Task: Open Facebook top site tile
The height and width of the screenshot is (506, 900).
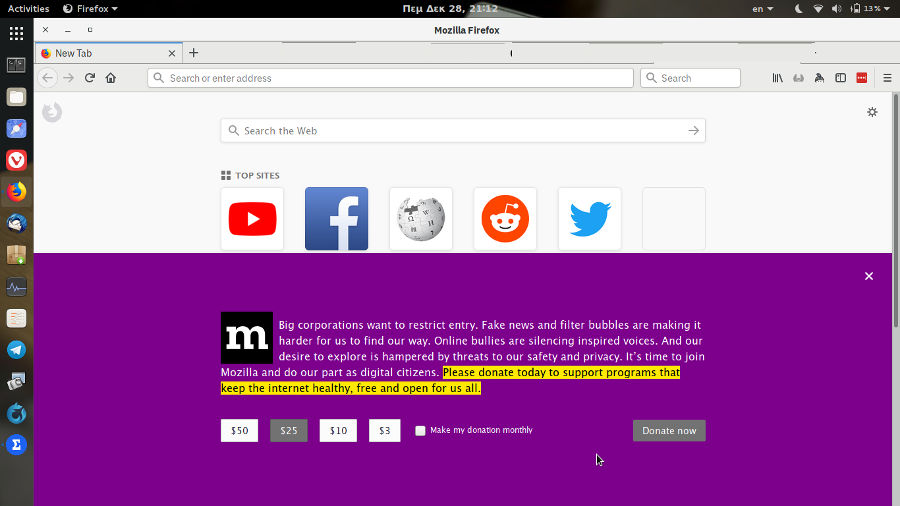Action: point(336,219)
